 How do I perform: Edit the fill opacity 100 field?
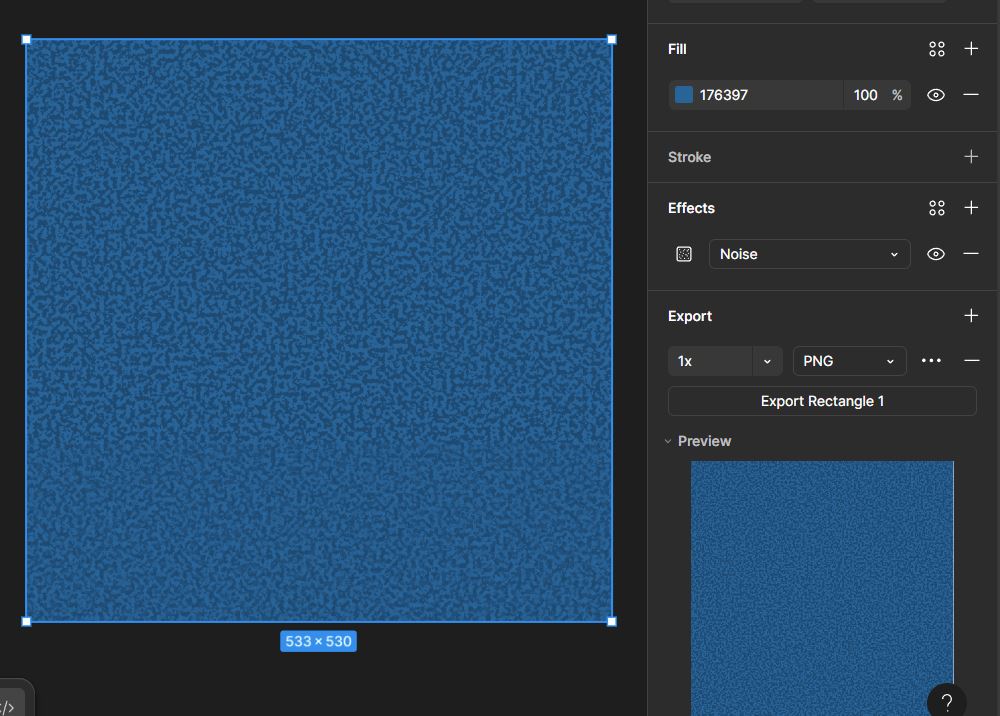[865, 95]
